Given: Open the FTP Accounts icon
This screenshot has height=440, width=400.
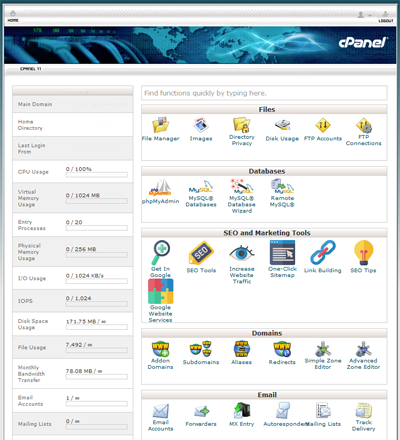Looking at the screenshot, I should [323, 125].
